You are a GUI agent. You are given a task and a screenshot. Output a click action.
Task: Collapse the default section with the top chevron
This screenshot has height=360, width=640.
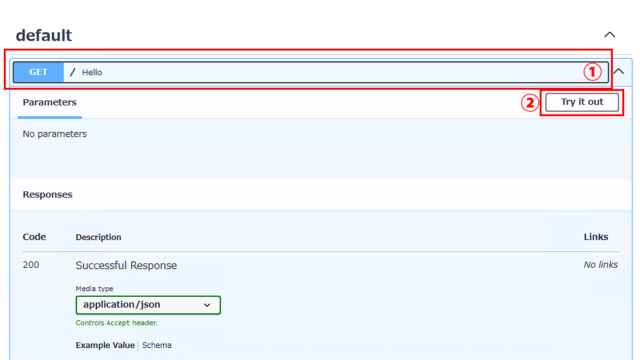tap(609, 35)
